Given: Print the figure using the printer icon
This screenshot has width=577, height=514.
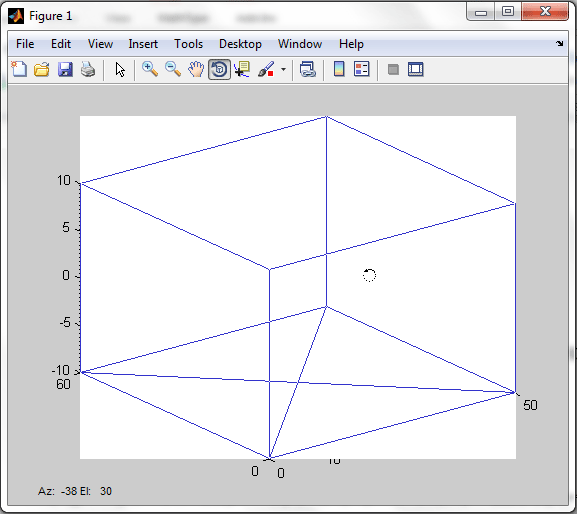Looking at the screenshot, I should [x=88, y=69].
